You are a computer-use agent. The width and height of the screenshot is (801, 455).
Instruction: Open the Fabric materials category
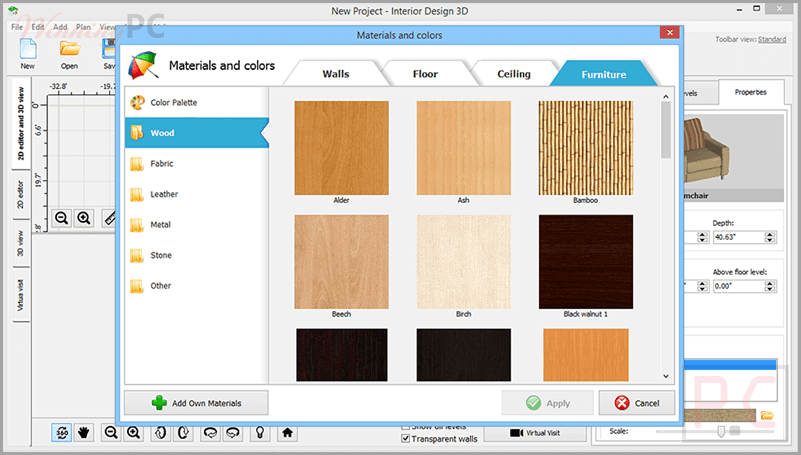(197, 163)
